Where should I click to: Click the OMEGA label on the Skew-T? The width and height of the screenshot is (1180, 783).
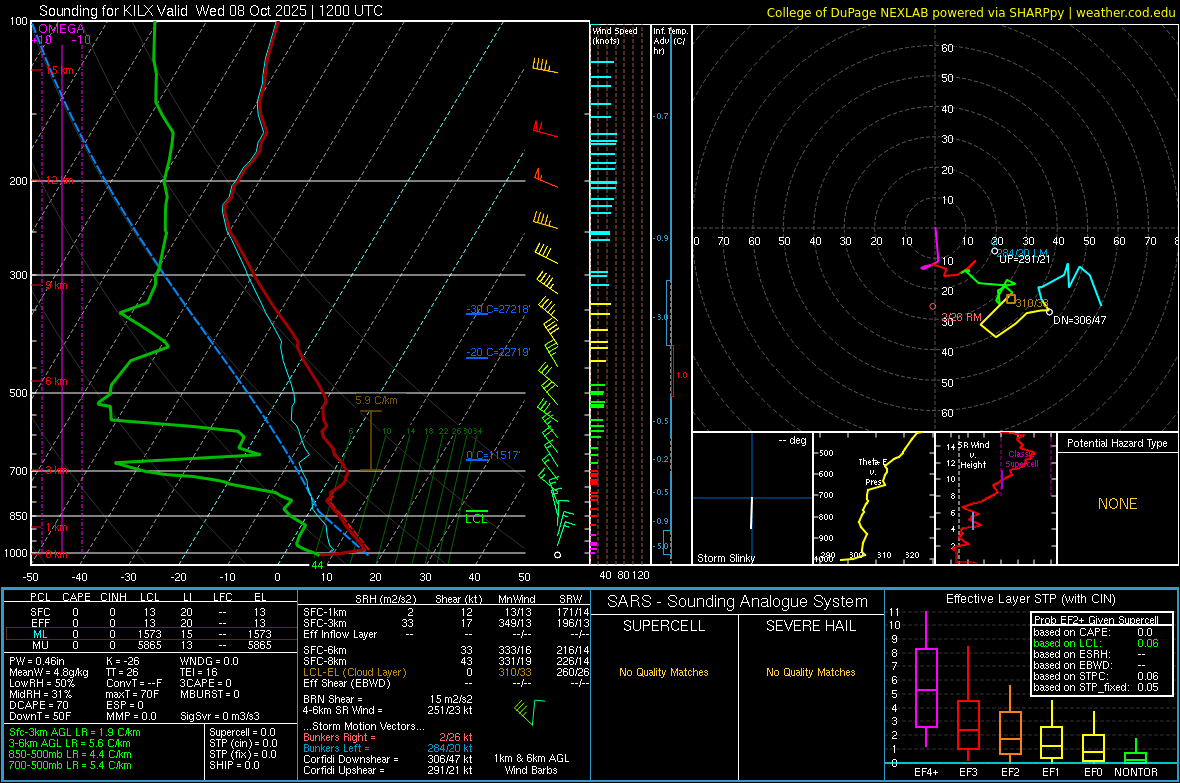pyautogui.click(x=61, y=29)
